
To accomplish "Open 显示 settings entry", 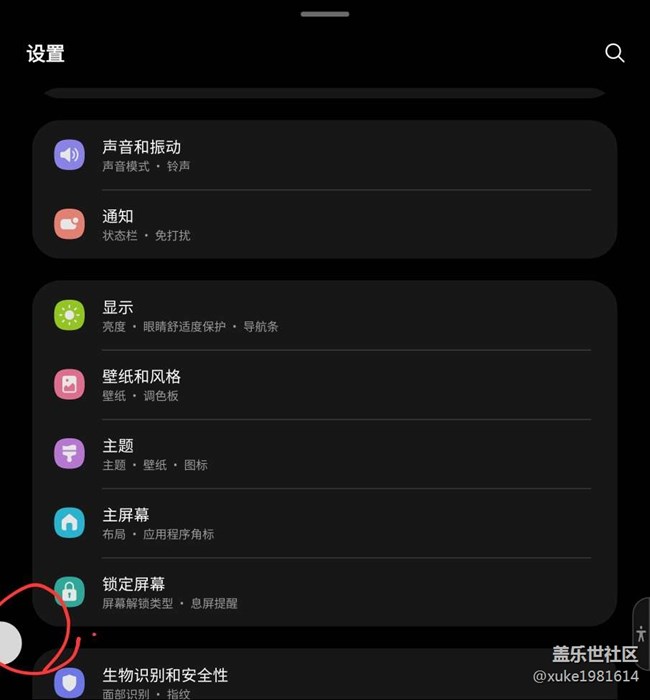I will coord(325,316).
